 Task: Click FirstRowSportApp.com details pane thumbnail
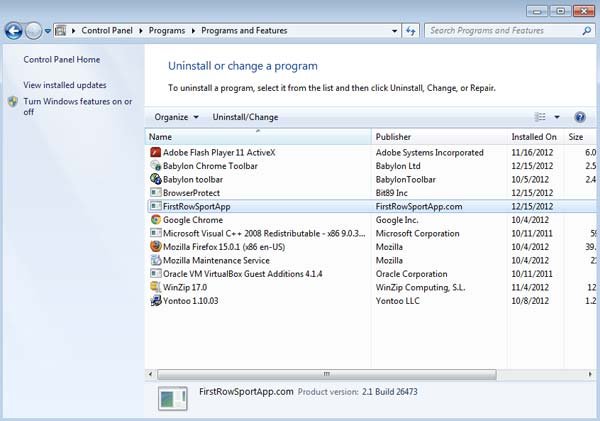tap(173, 398)
